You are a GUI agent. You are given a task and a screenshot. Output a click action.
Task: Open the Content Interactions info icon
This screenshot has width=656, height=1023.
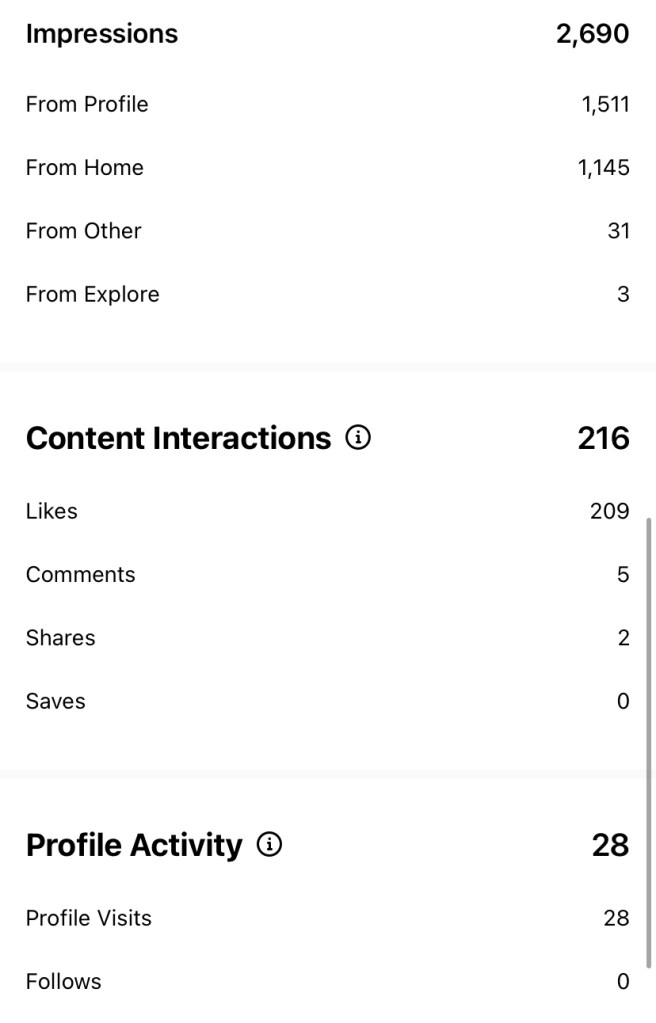(358, 438)
